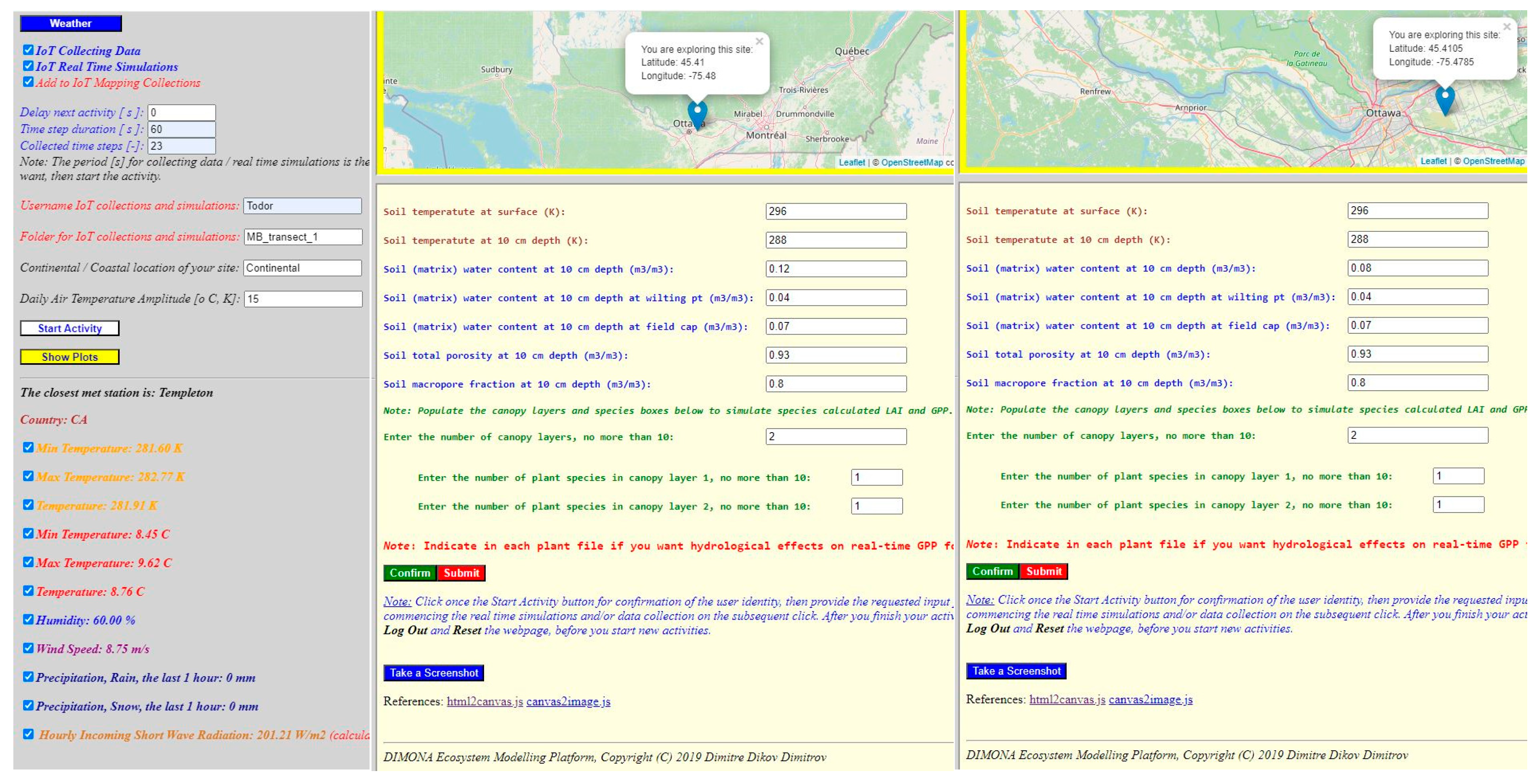This screenshot has height=784, width=1539.
Task: Select the Daily Air Temperature Amplitude field
Action: click(303, 299)
